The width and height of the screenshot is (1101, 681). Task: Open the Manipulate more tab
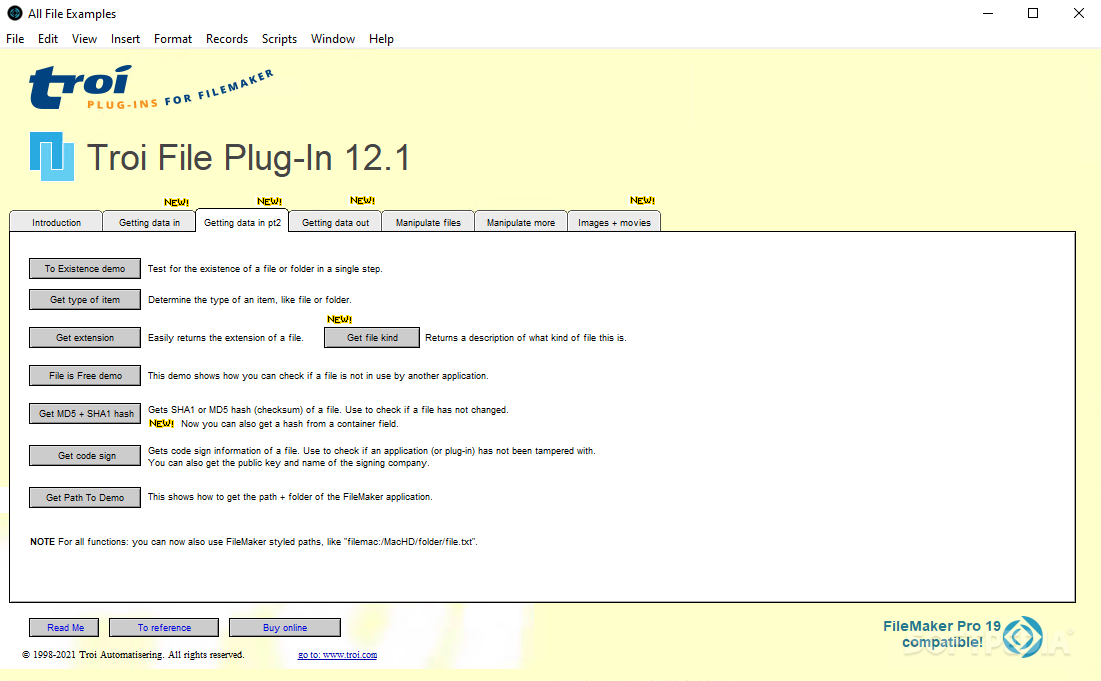click(521, 222)
